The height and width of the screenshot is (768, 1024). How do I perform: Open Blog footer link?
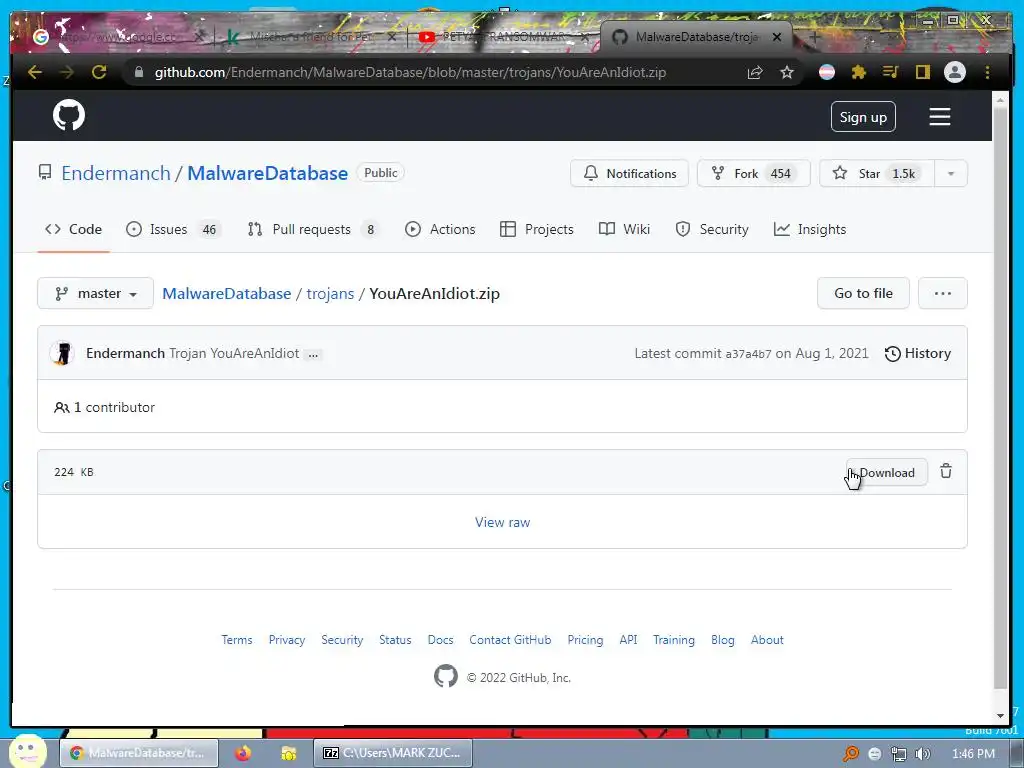pyautogui.click(x=722, y=640)
